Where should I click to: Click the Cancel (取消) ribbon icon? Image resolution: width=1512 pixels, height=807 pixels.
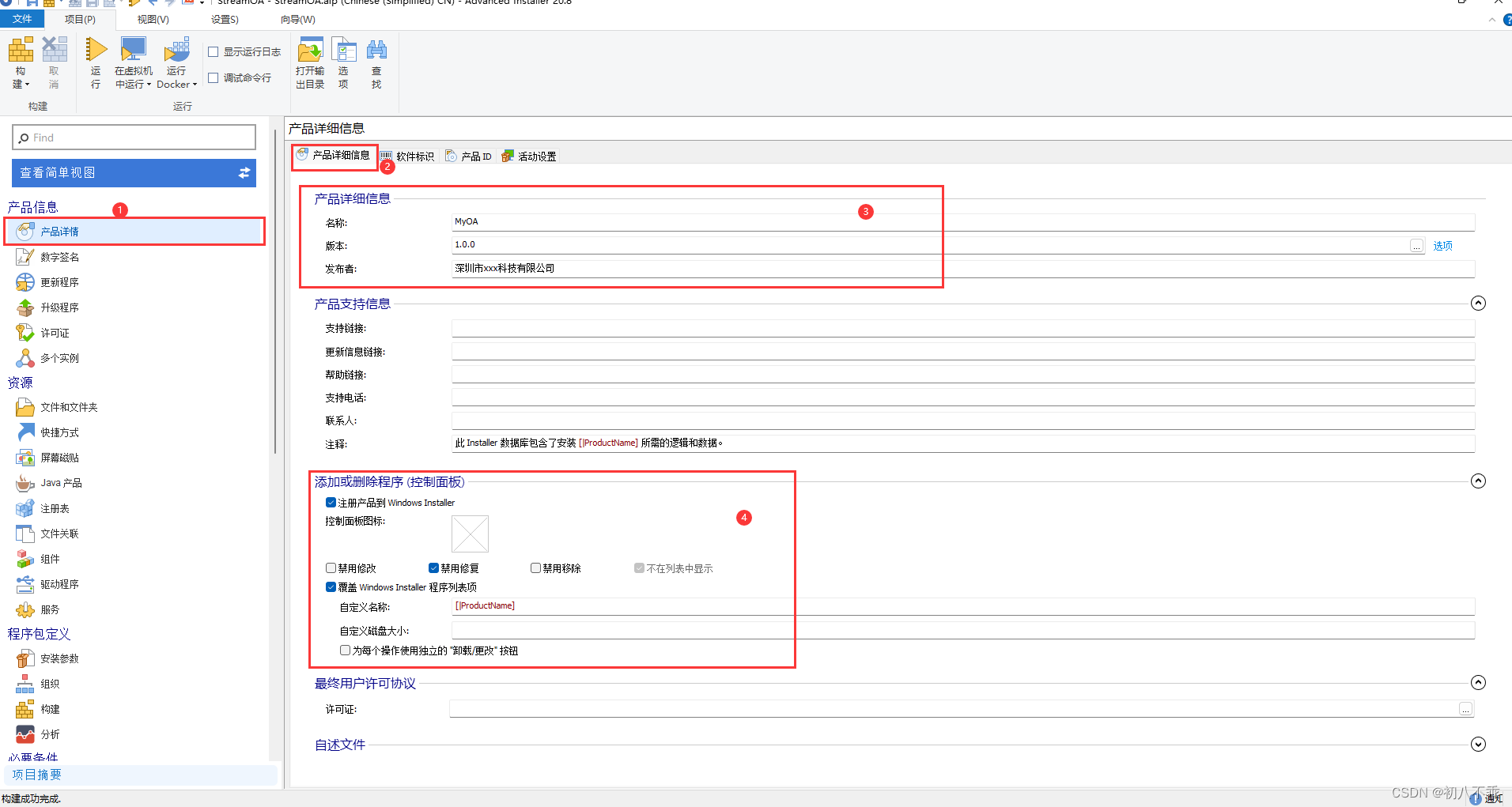54,50
